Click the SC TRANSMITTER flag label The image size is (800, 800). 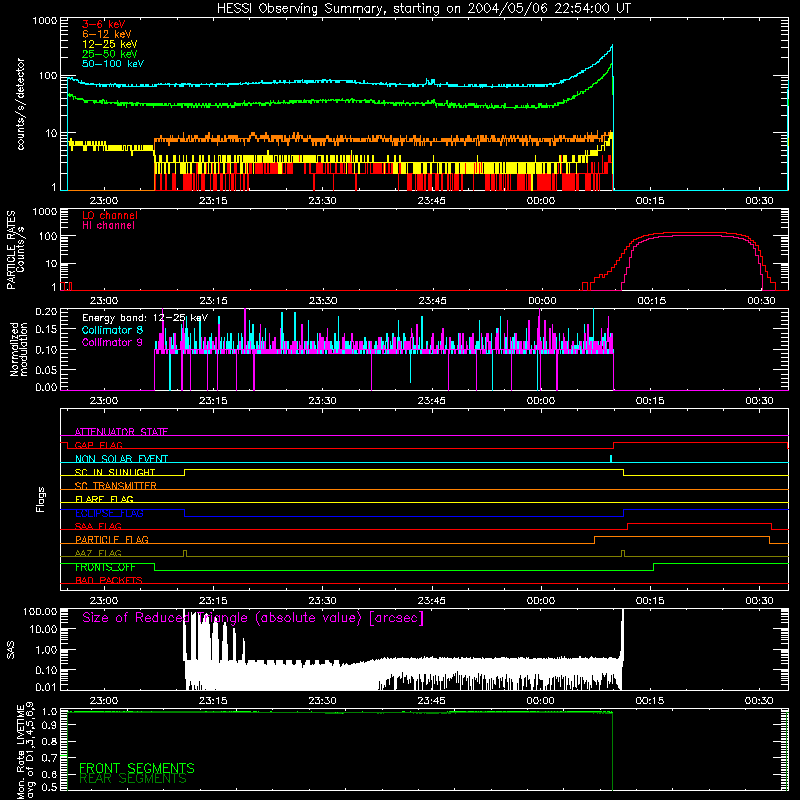pyautogui.click(x=116, y=486)
